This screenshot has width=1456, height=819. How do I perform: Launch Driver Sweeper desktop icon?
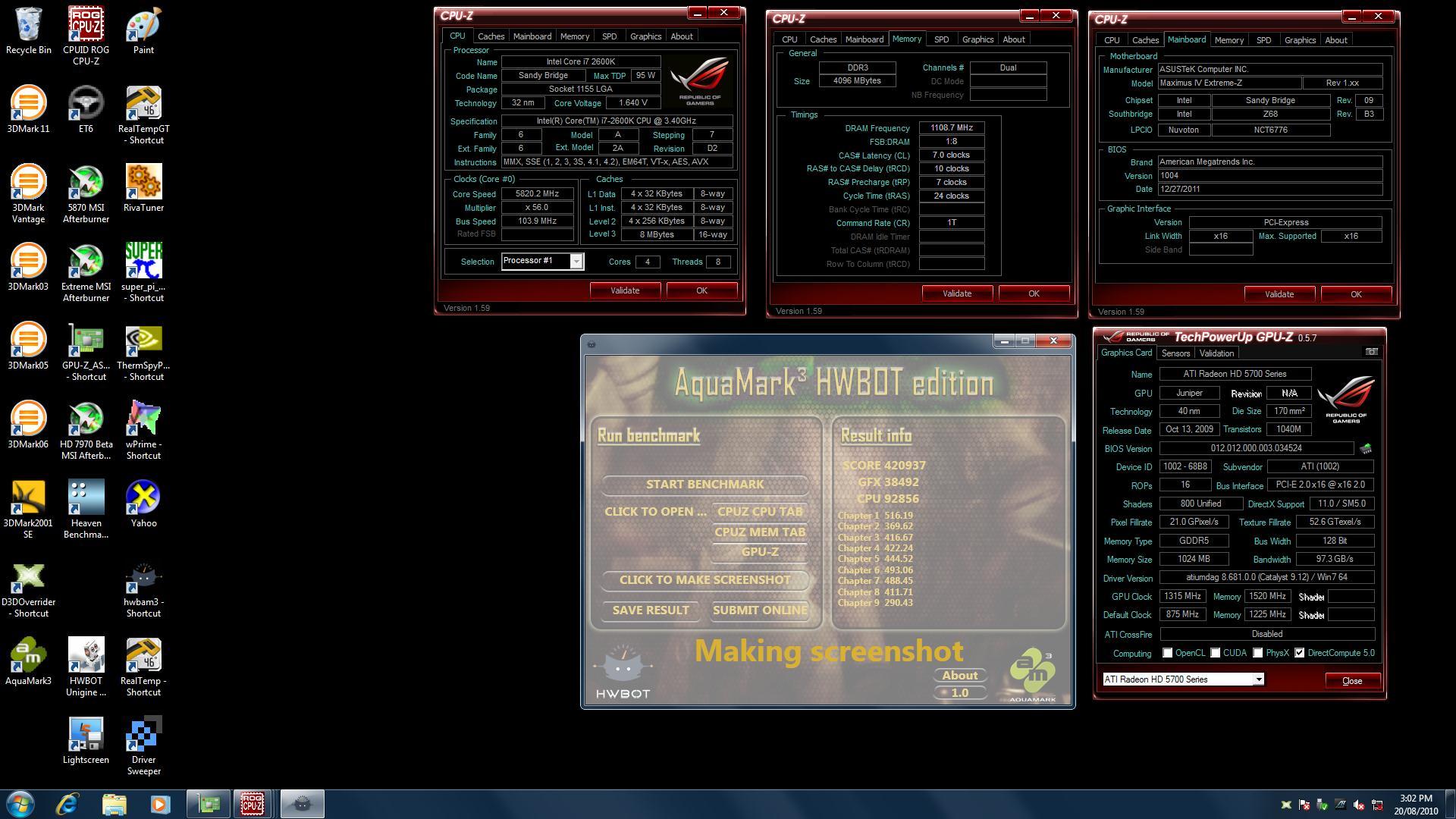[x=143, y=745]
